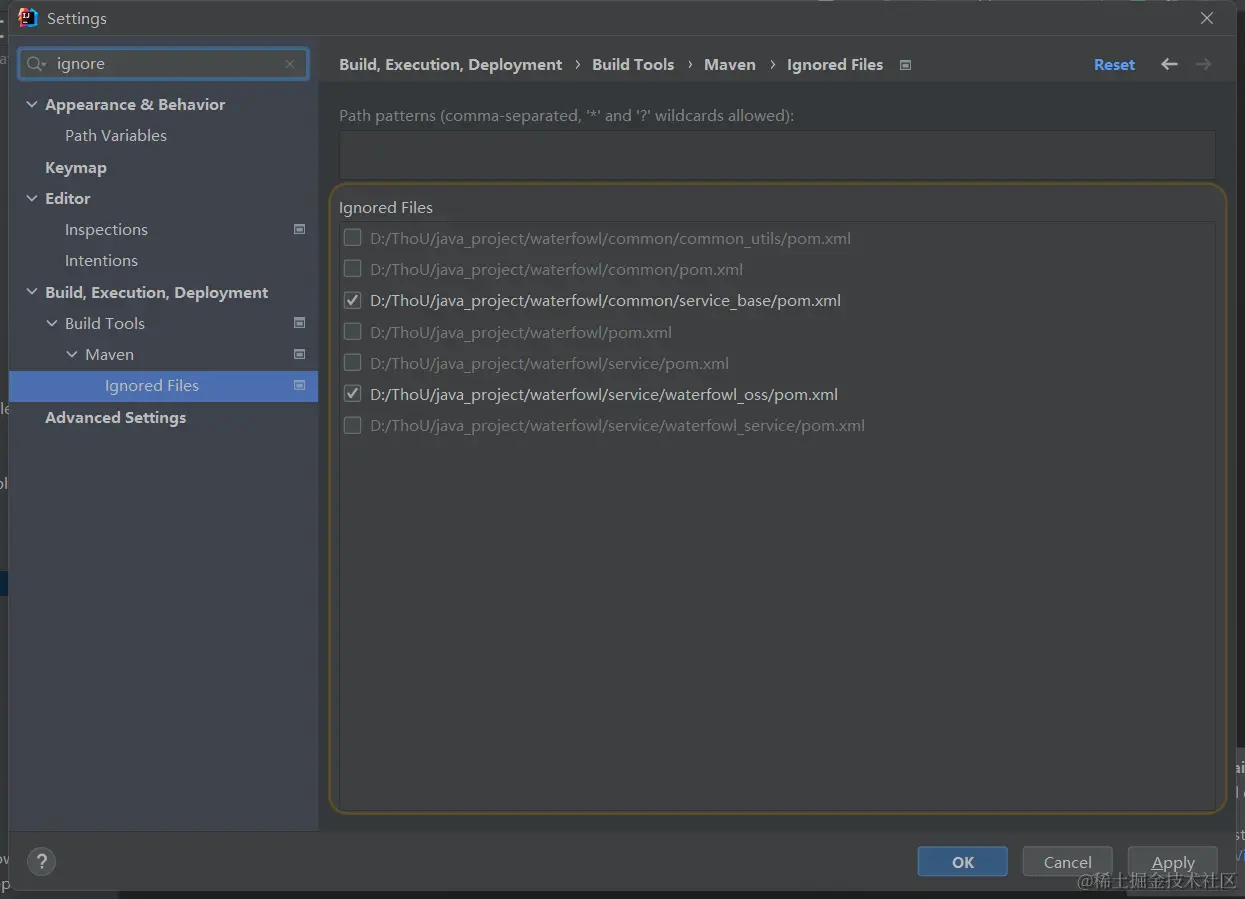This screenshot has height=899, width=1245.
Task: Click the path text of service_base/pom.xml
Action: coord(605,300)
